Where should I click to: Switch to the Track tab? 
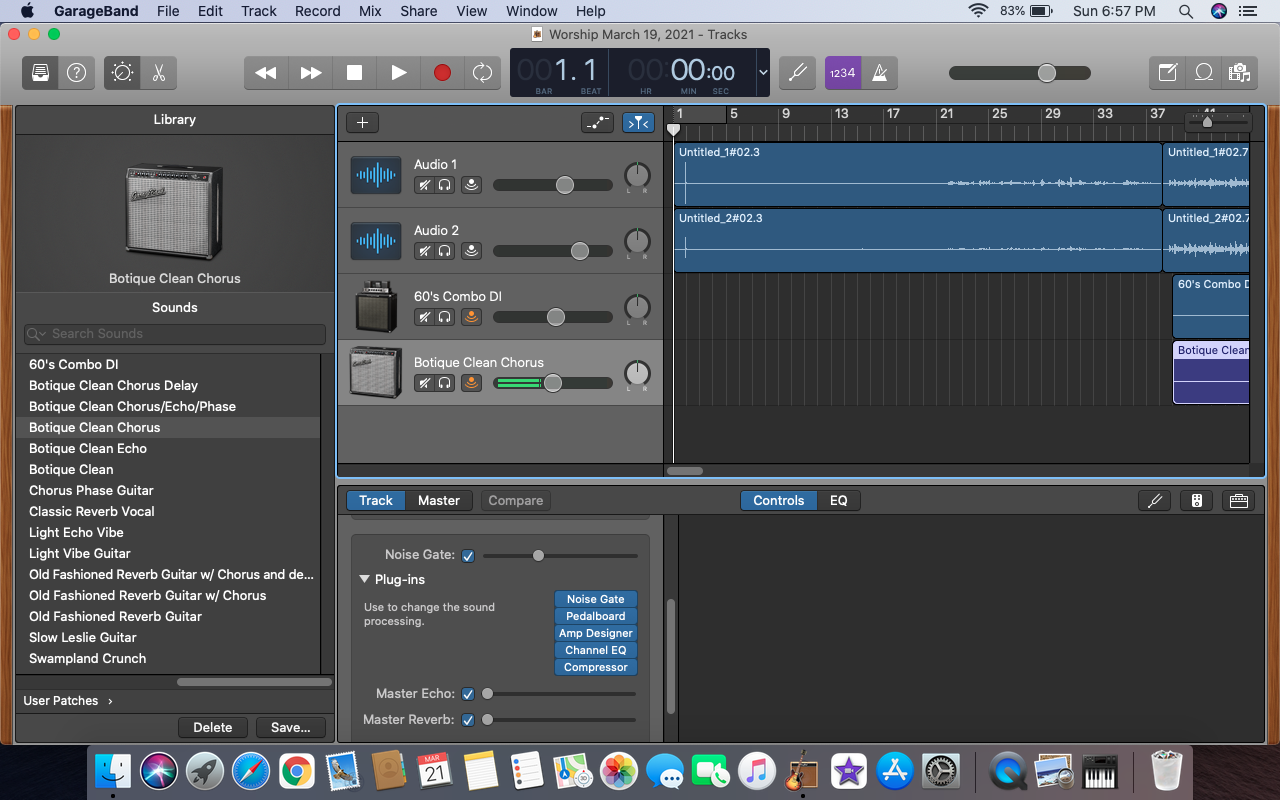376,501
